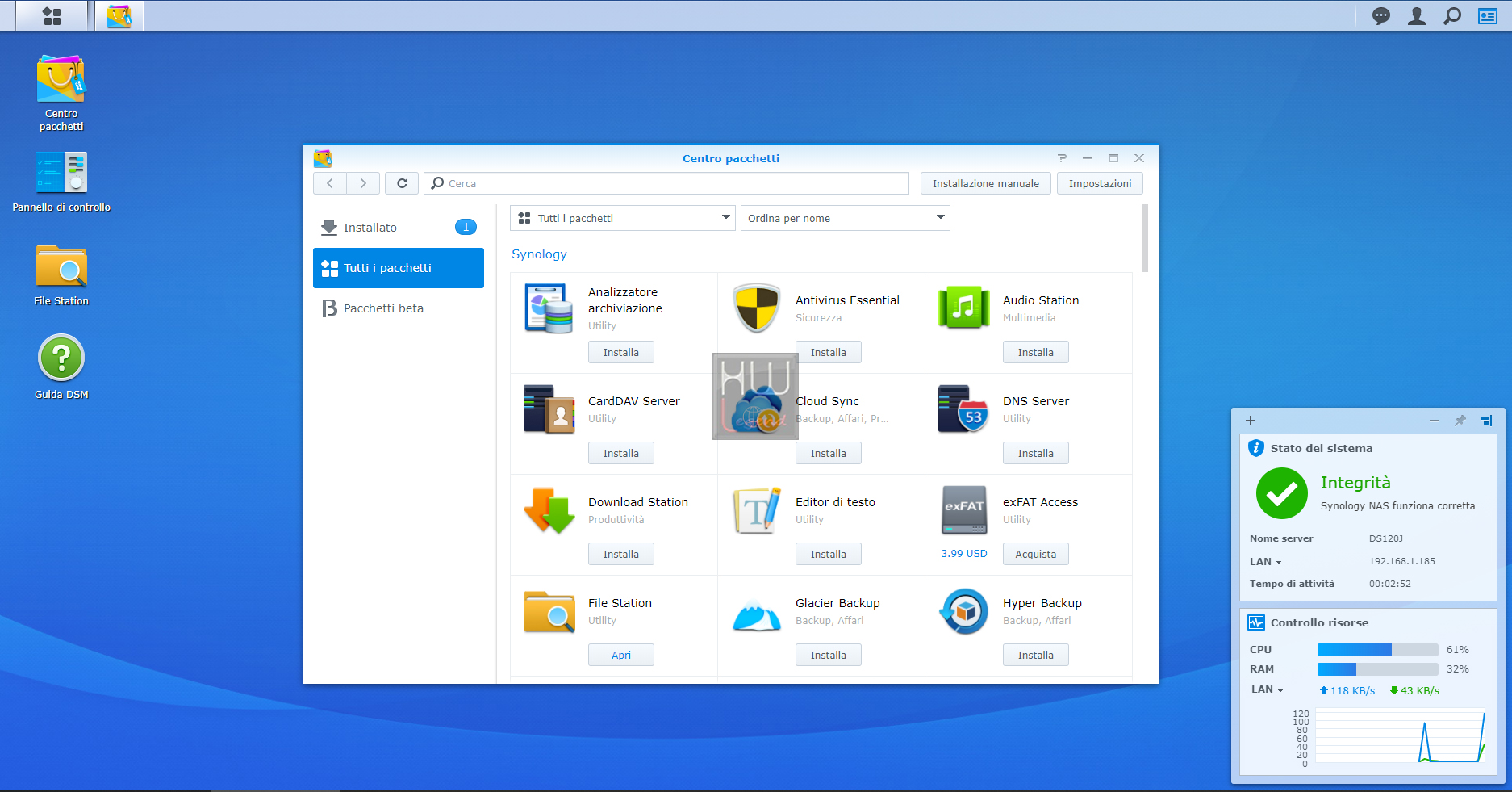Click the Hyper Backup package icon

point(963,611)
